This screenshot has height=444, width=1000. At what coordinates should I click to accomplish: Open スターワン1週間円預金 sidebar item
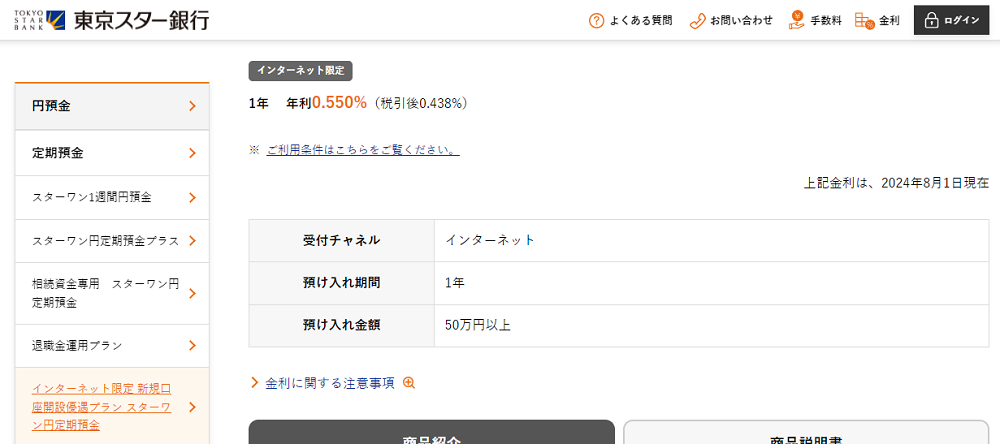tap(112, 198)
